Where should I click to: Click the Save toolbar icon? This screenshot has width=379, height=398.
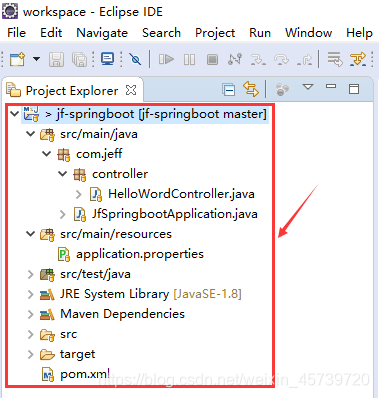pyautogui.click(x=56, y=60)
